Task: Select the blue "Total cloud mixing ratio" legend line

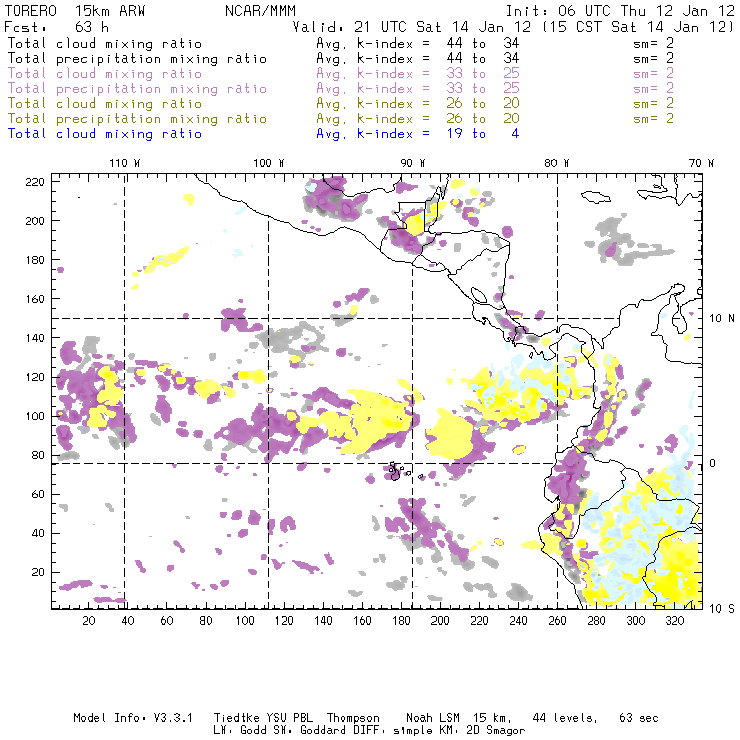Action: [x=105, y=134]
